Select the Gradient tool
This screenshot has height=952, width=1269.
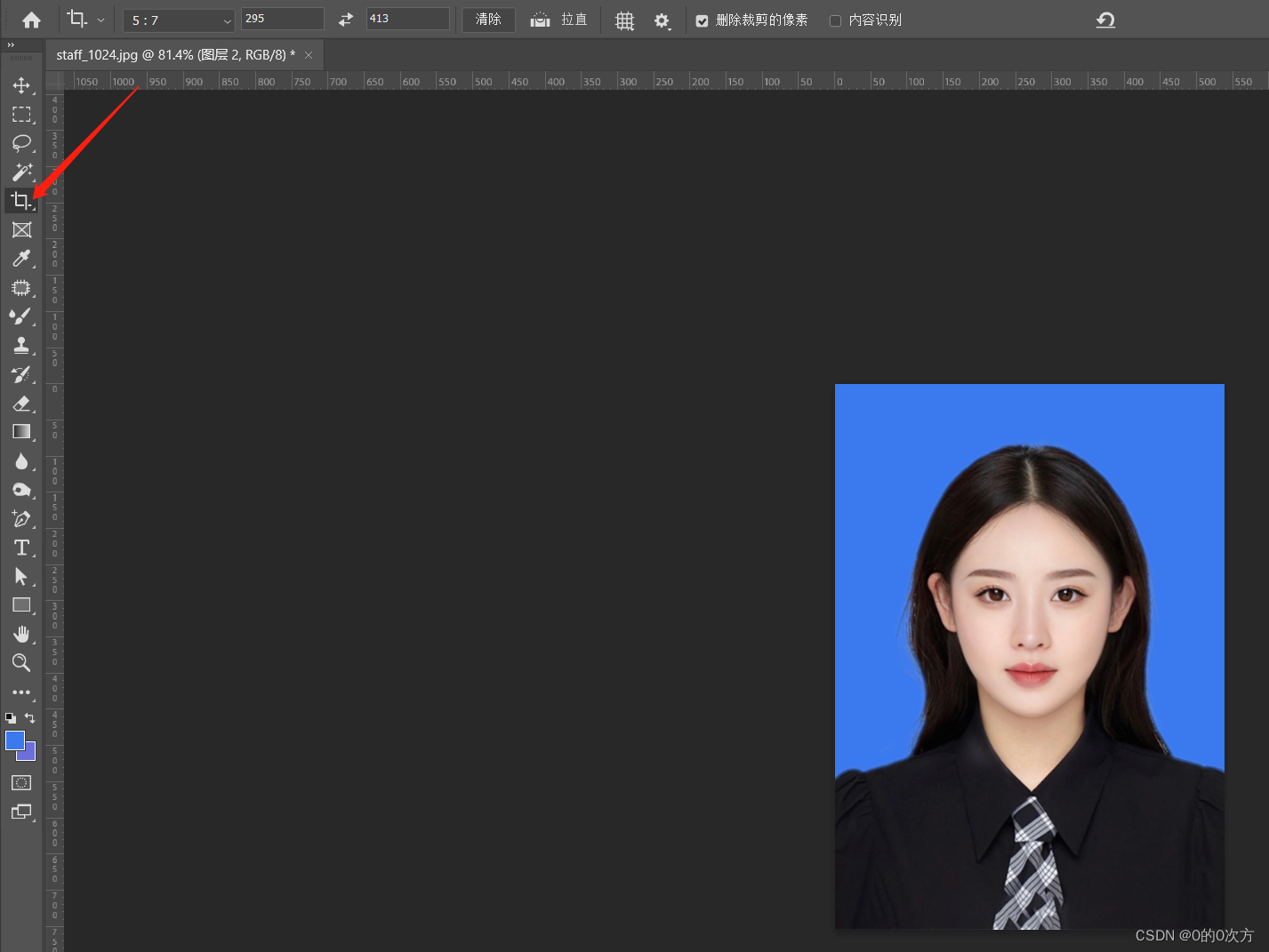[21, 432]
